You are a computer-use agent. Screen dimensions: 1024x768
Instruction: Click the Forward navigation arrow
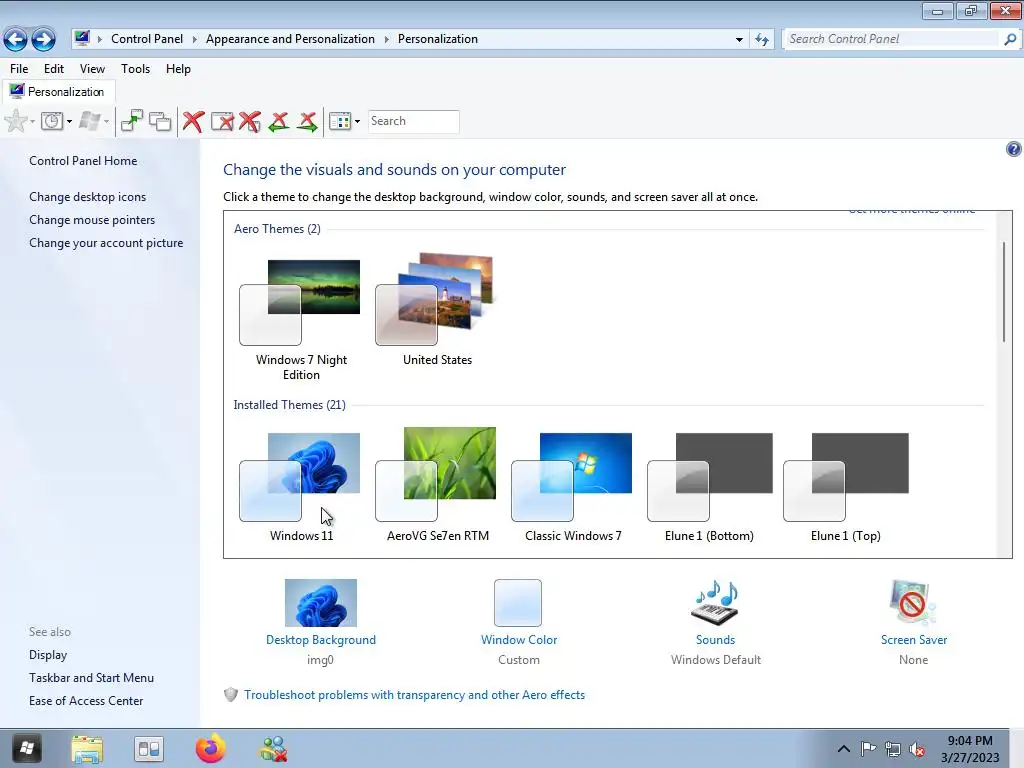coord(44,39)
